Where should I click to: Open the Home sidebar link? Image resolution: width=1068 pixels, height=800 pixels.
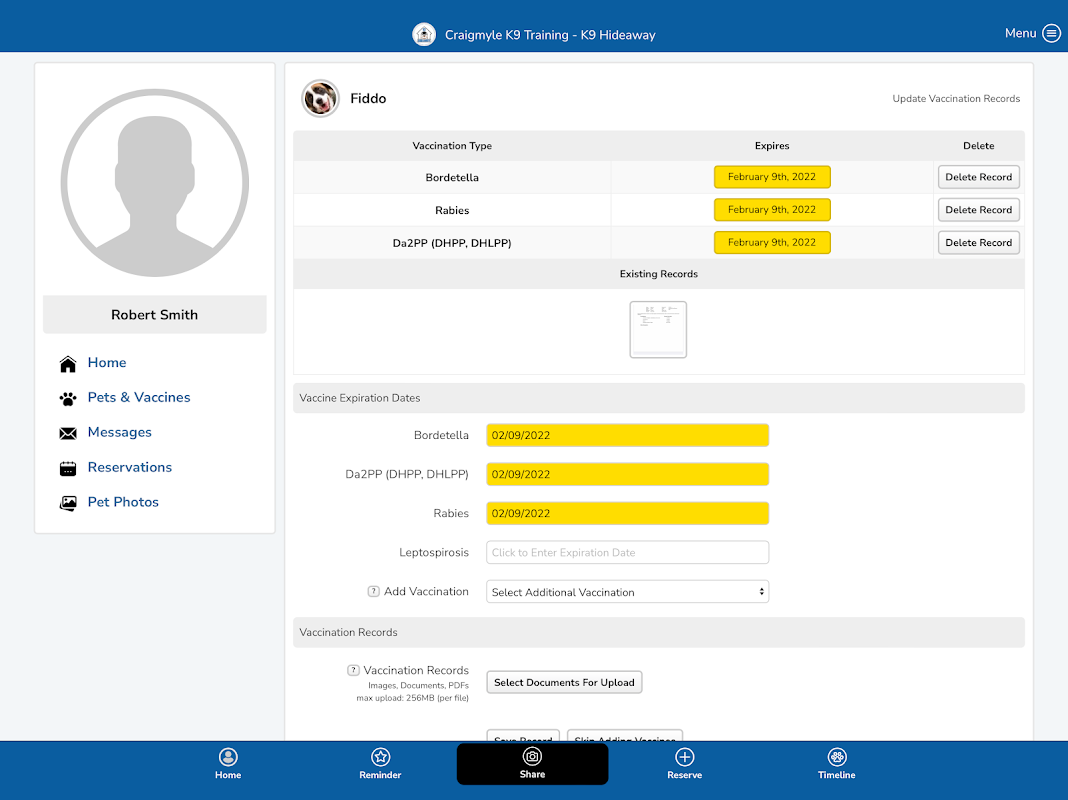[x=107, y=362]
